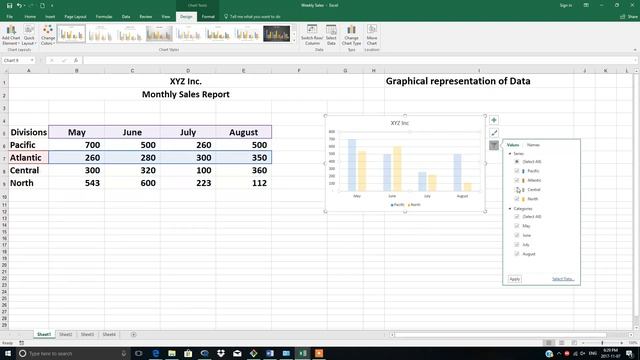Click the formula bar input
Image resolution: width=640 pixels, height=360 pixels.
(359, 60)
